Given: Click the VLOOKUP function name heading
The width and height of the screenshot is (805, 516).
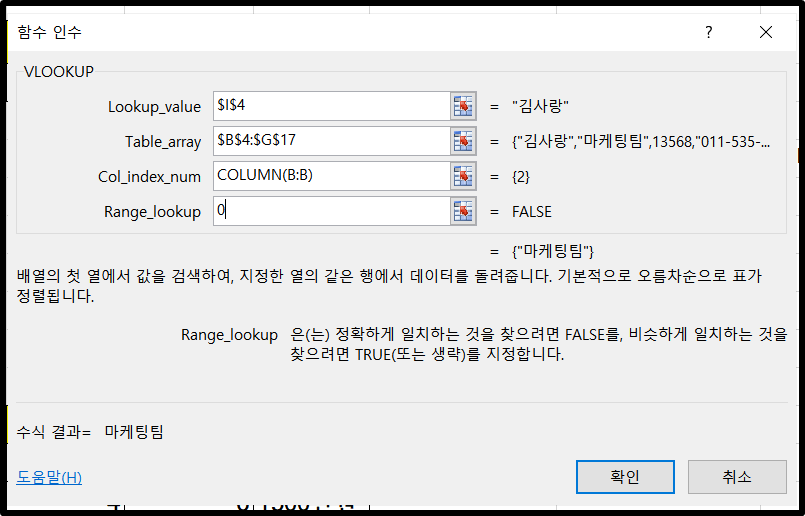Looking at the screenshot, I should 59,71.
